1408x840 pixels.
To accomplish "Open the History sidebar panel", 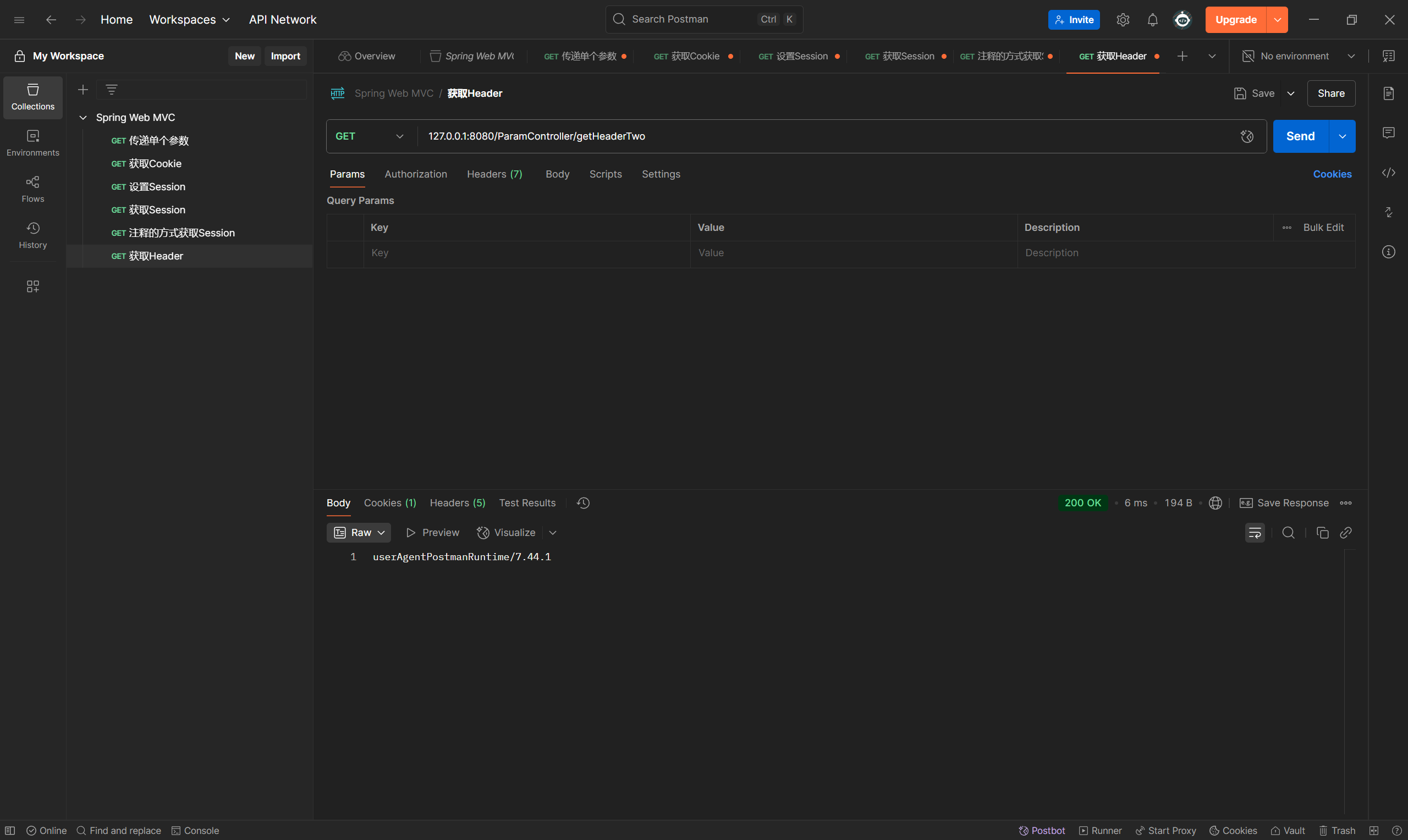I will click(x=33, y=235).
